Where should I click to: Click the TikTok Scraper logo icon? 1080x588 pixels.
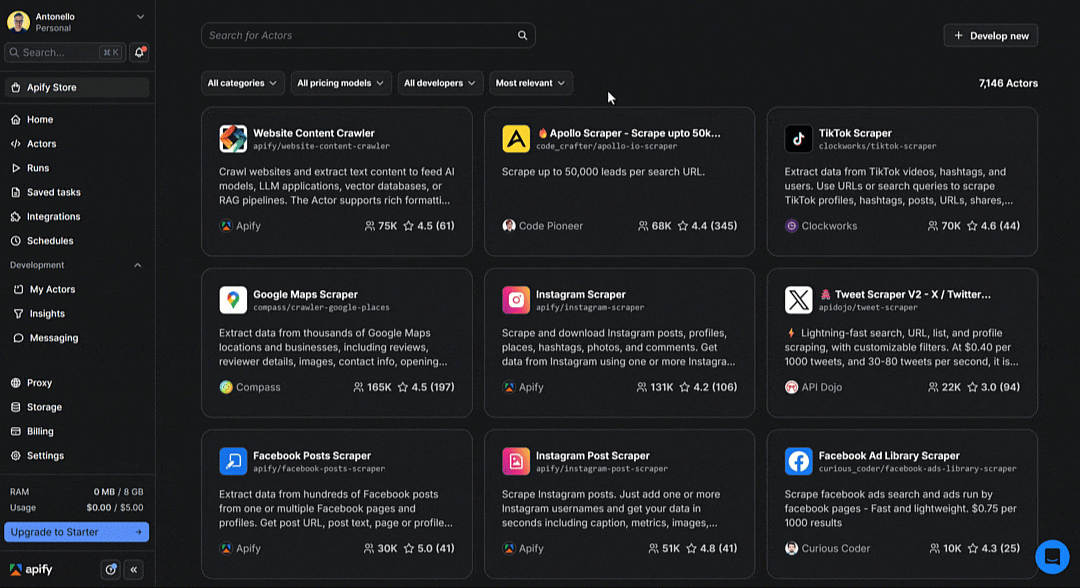798,139
